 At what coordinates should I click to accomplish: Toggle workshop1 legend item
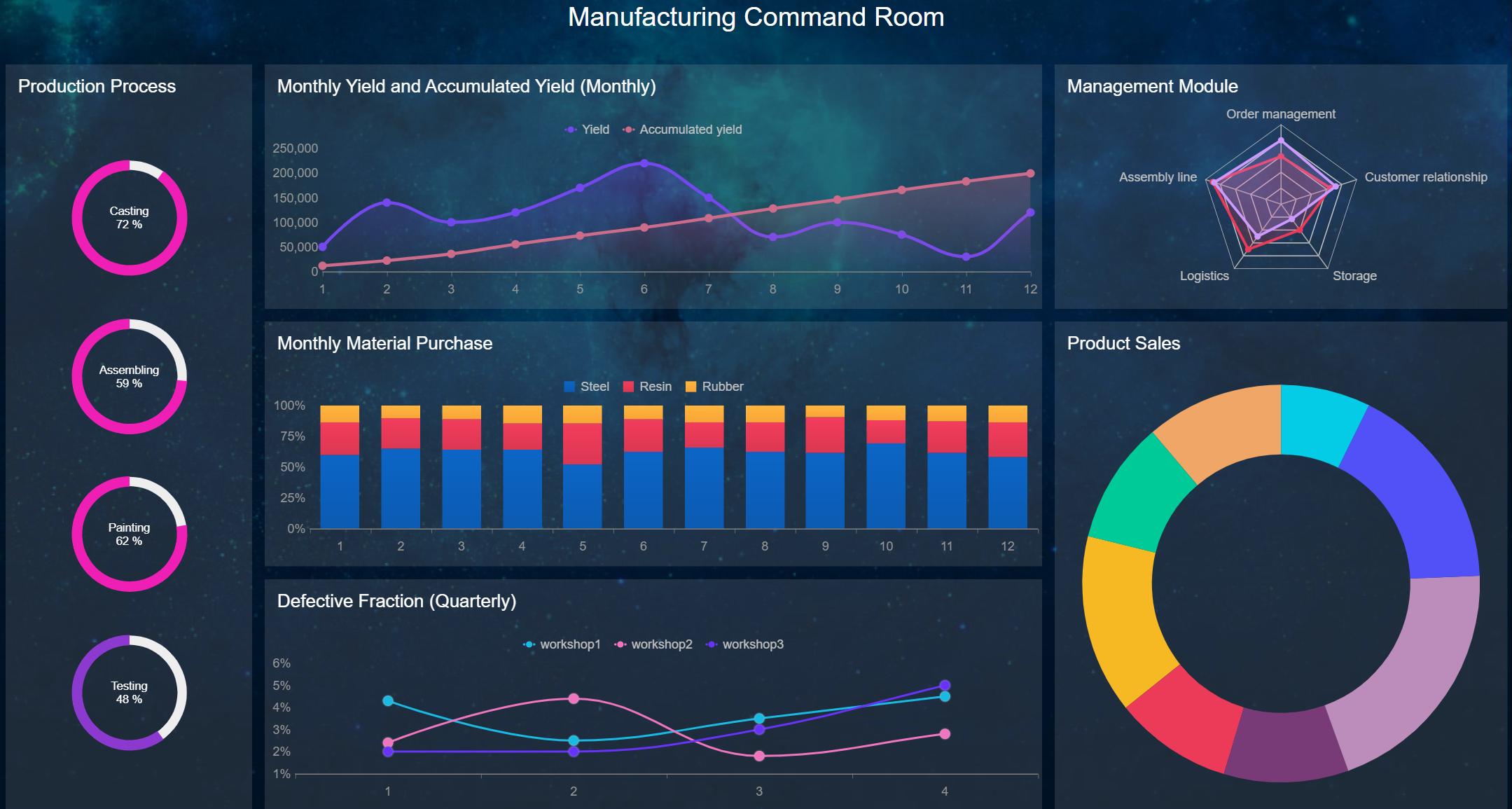tap(562, 644)
